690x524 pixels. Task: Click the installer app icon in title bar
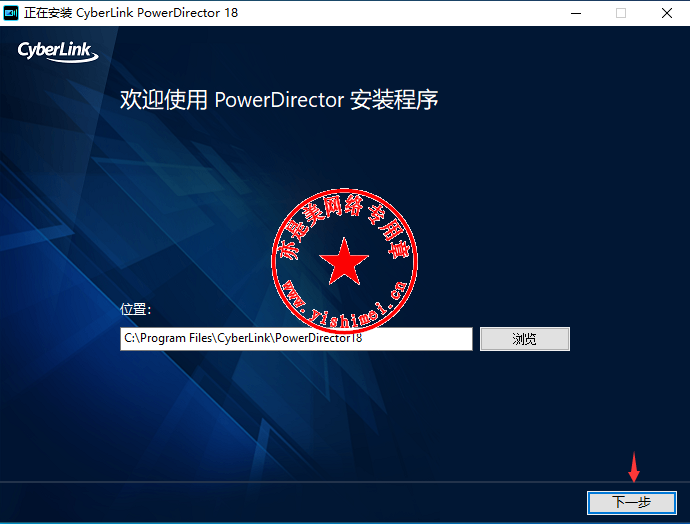11,13
